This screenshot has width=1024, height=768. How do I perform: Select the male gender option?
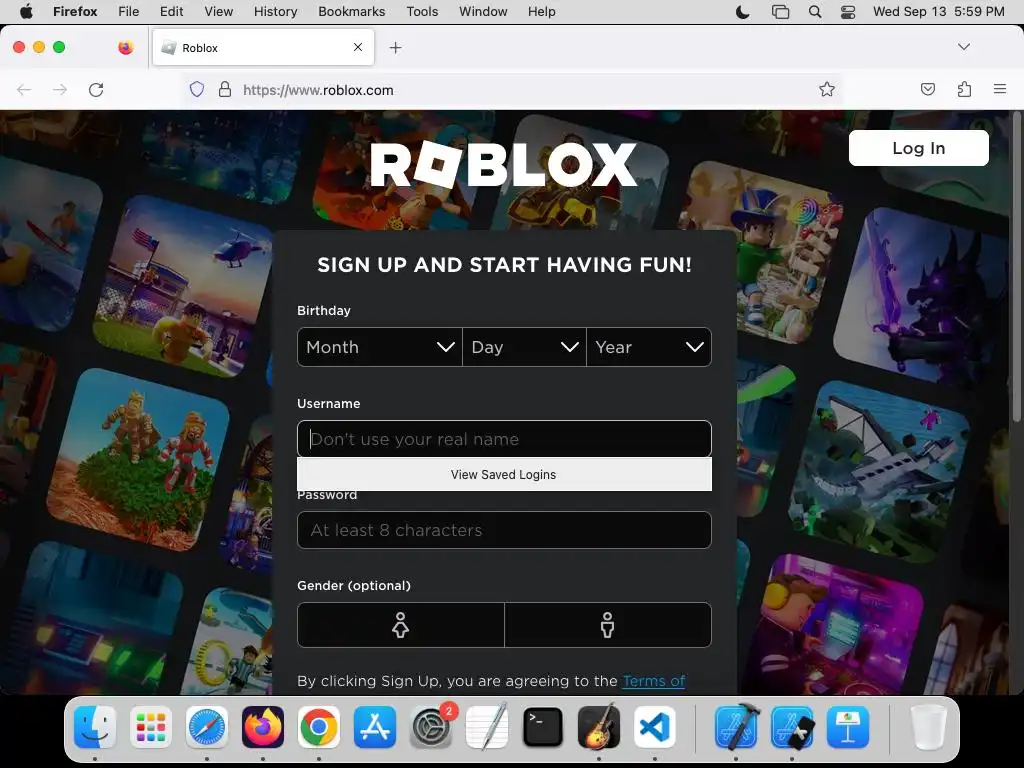pyautogui.click(x=608, y=625)
